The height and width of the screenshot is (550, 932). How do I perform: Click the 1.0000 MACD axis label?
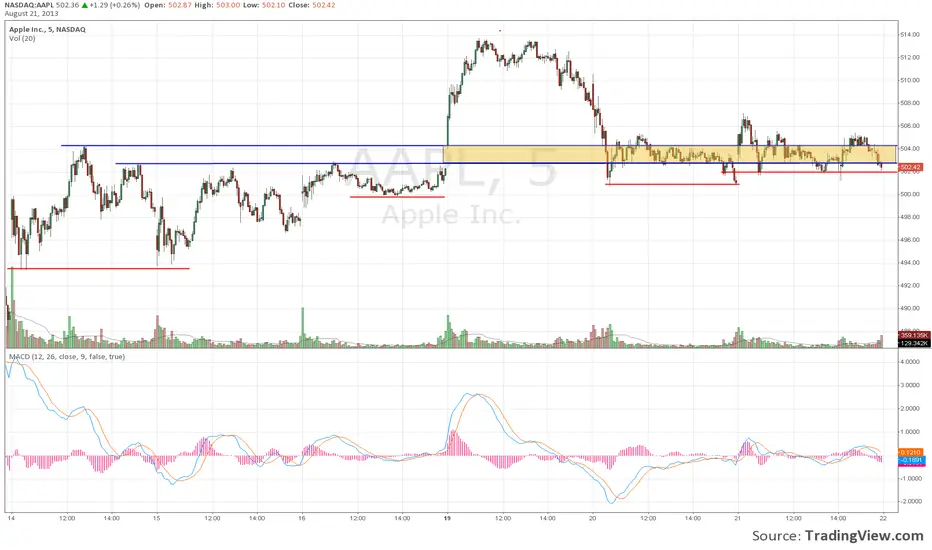click(911, 432)
